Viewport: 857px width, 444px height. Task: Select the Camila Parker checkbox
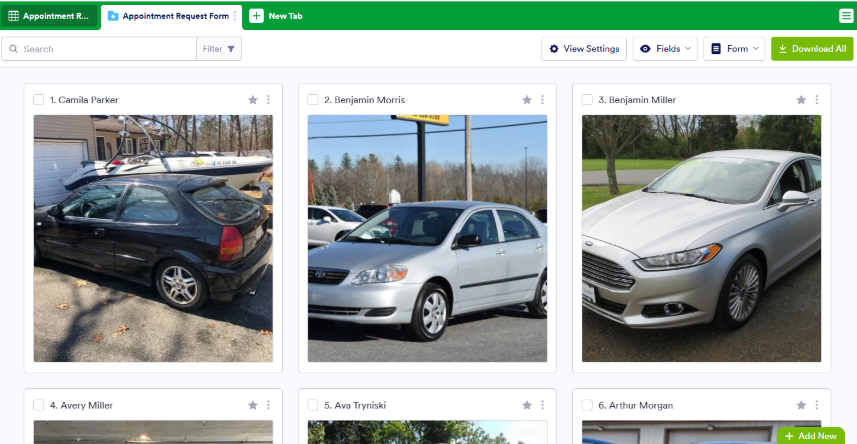coord(39,100)
